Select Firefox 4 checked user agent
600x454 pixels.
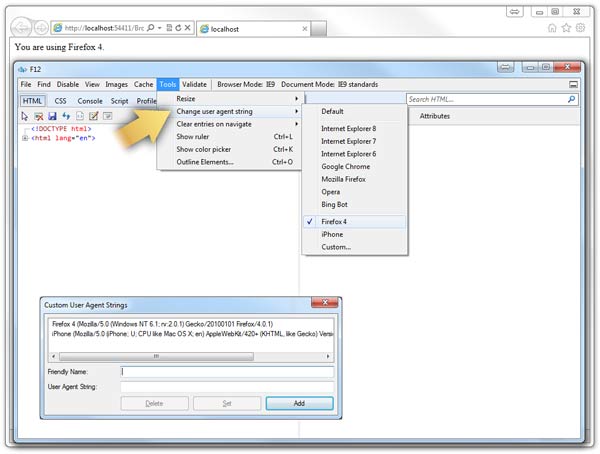355,222
